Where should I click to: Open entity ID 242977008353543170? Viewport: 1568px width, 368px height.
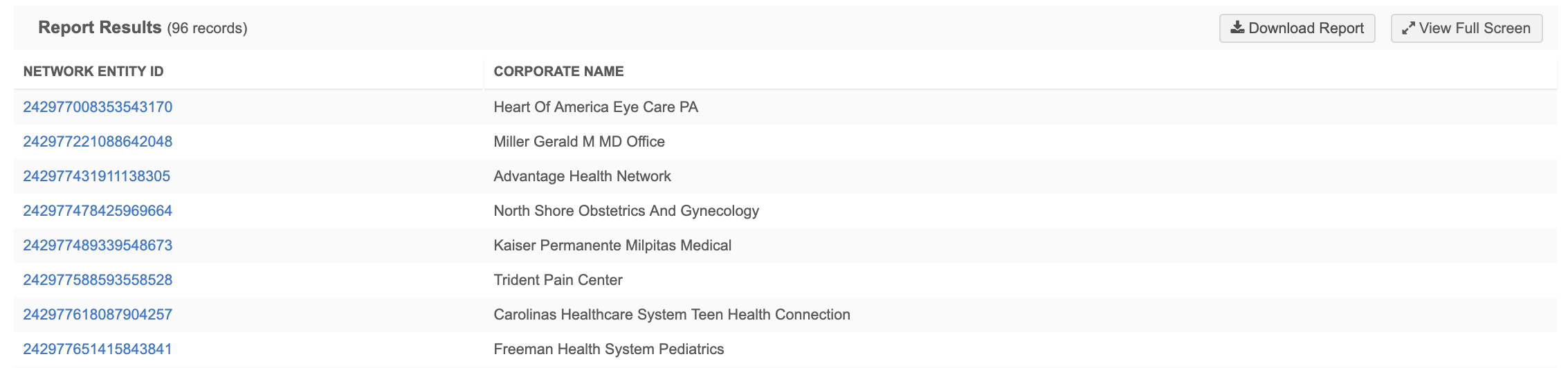click(98, 107)
